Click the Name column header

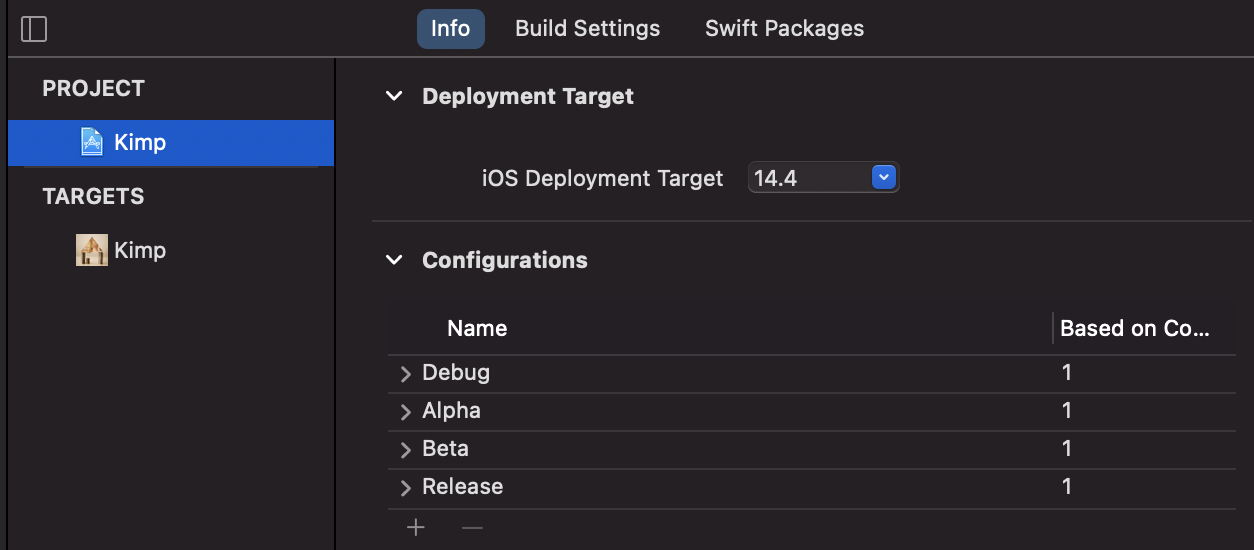[477, 328]
